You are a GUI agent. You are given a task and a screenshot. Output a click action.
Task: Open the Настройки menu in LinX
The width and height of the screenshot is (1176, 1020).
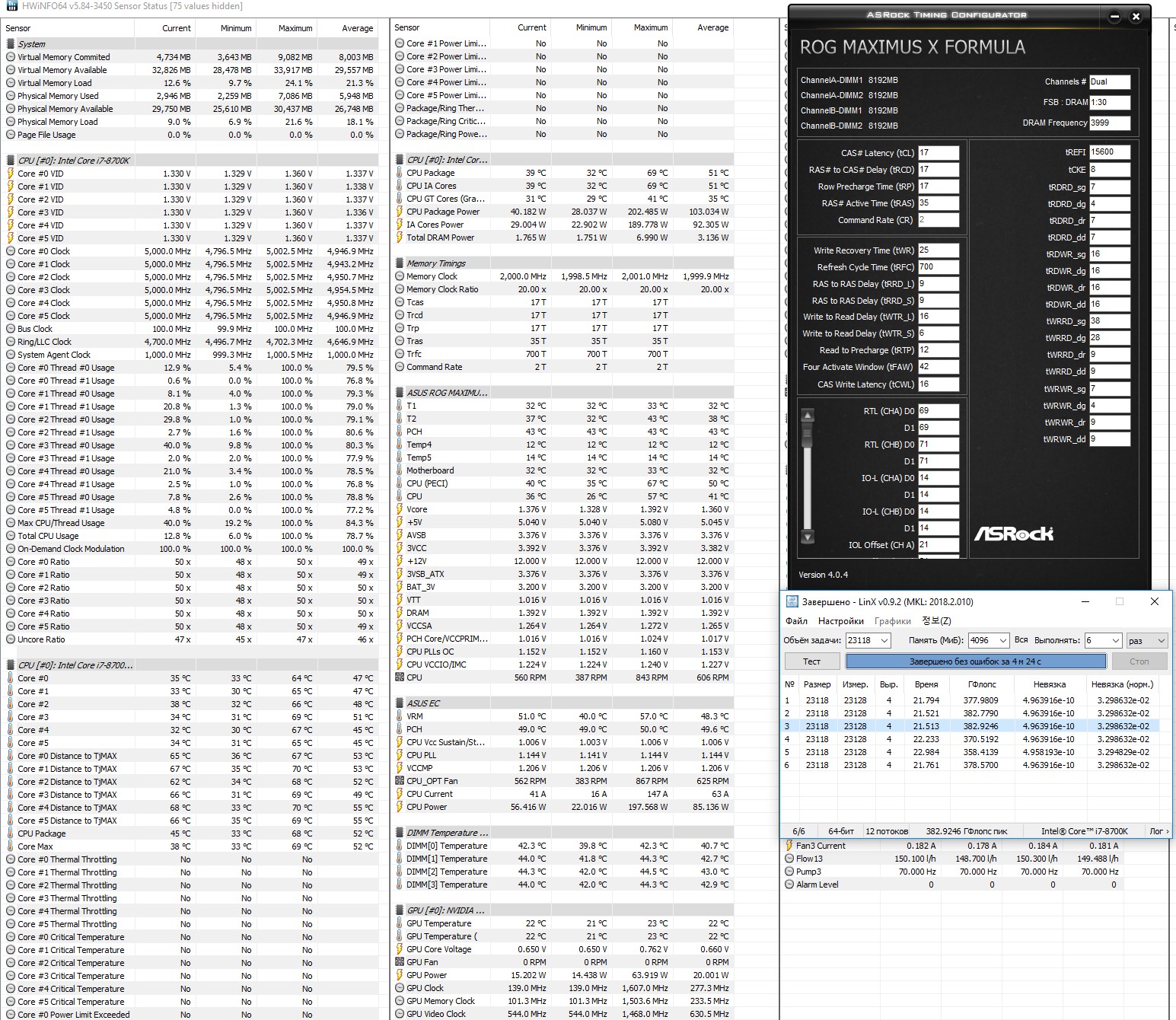(841, 621)
